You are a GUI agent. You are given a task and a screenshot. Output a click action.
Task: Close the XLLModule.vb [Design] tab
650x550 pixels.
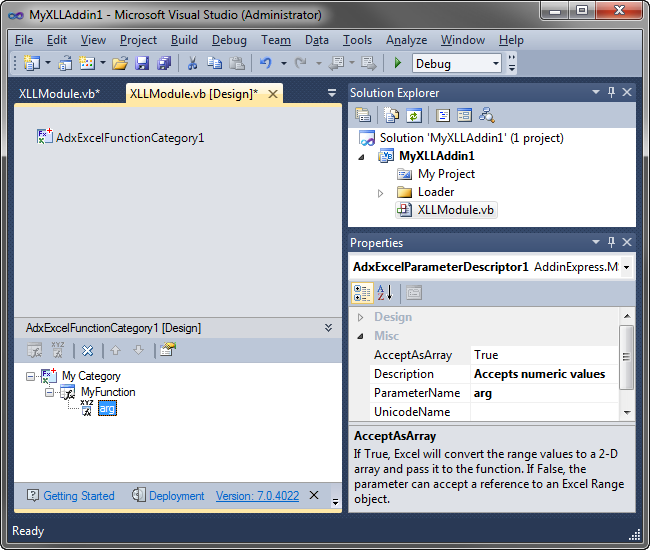(273, 94)
